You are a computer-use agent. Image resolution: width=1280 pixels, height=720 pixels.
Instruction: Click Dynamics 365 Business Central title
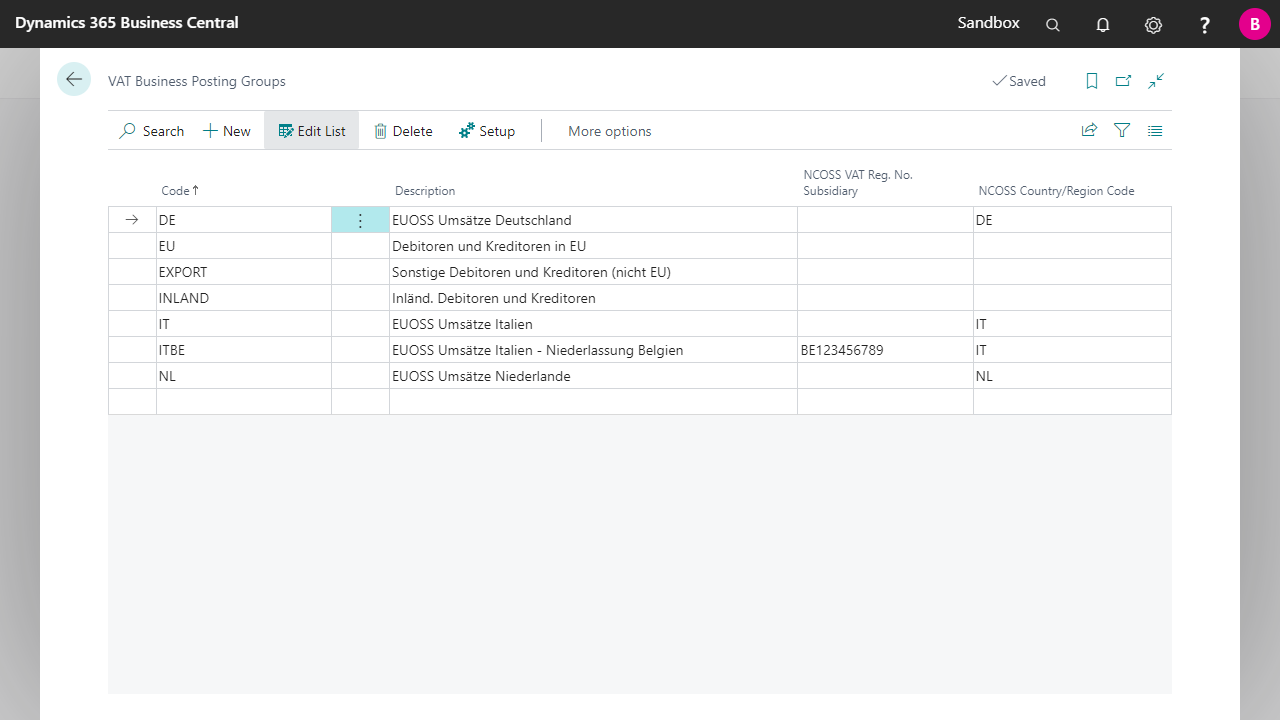click(127, 22)
